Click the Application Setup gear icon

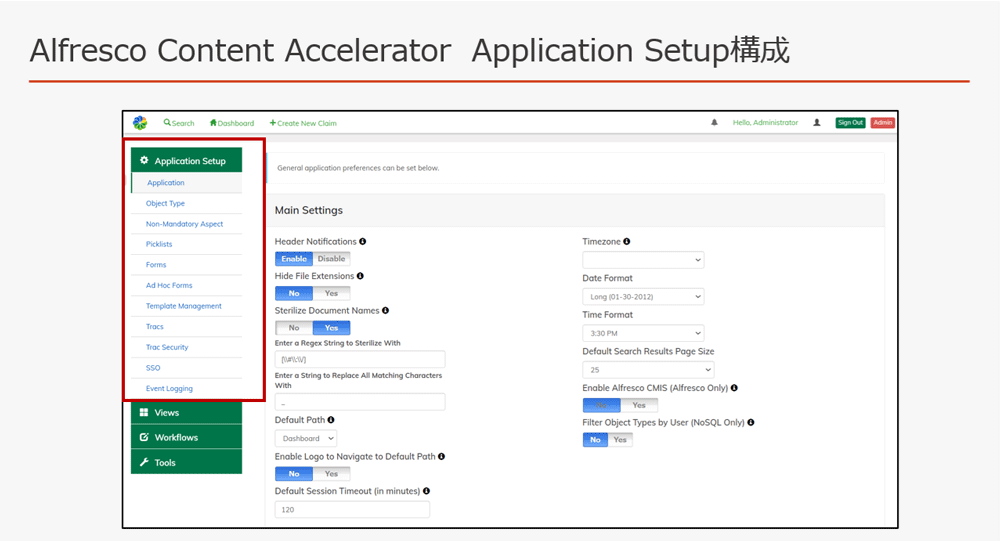(x=144, y=160)
